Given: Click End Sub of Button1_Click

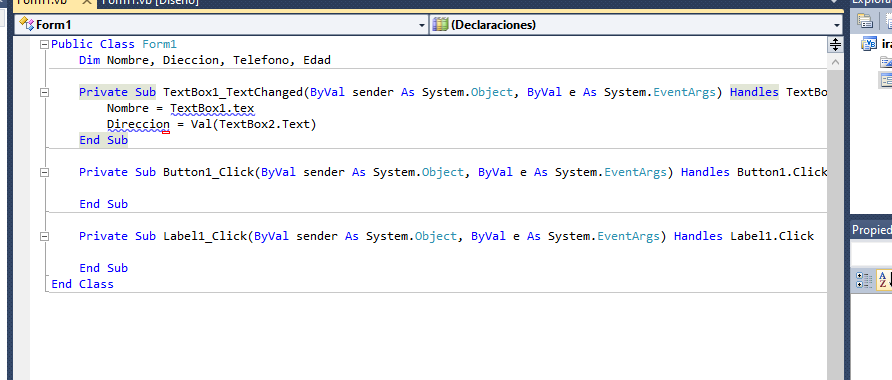Looking at the screenshot, I should 104,204.
